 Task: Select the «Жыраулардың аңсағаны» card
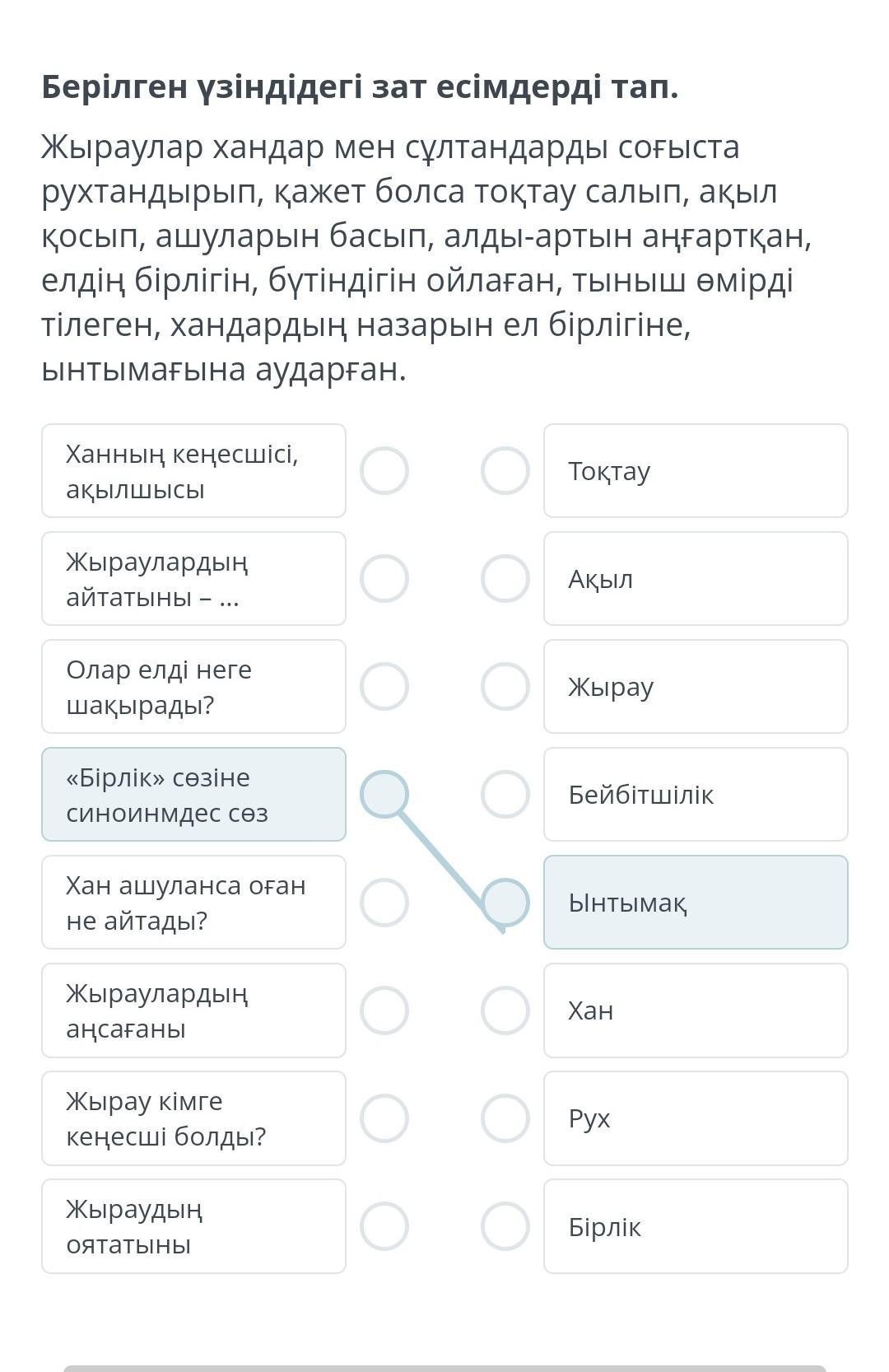(x=193, y=1010)
